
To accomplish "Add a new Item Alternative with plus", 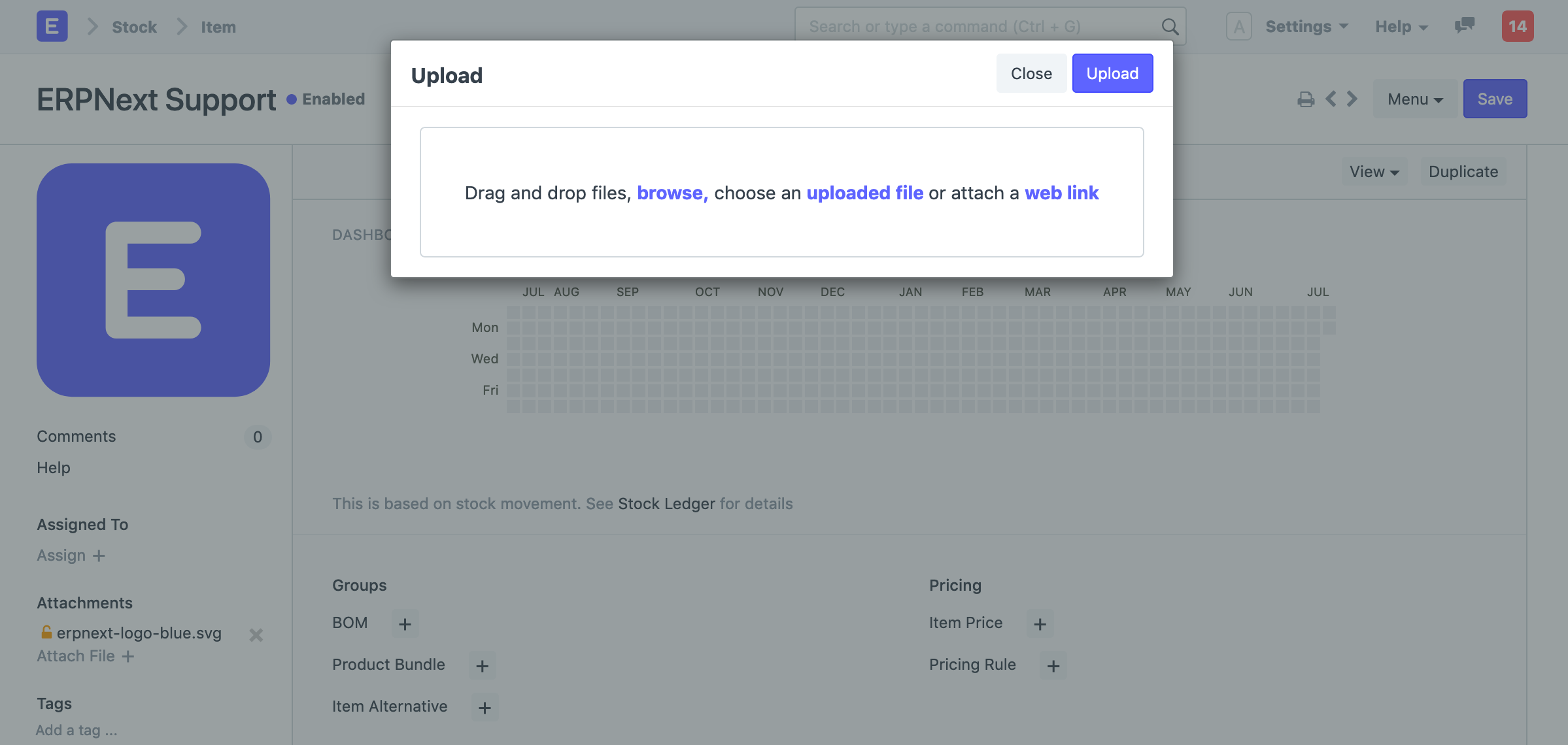I will tap(485, 708).
